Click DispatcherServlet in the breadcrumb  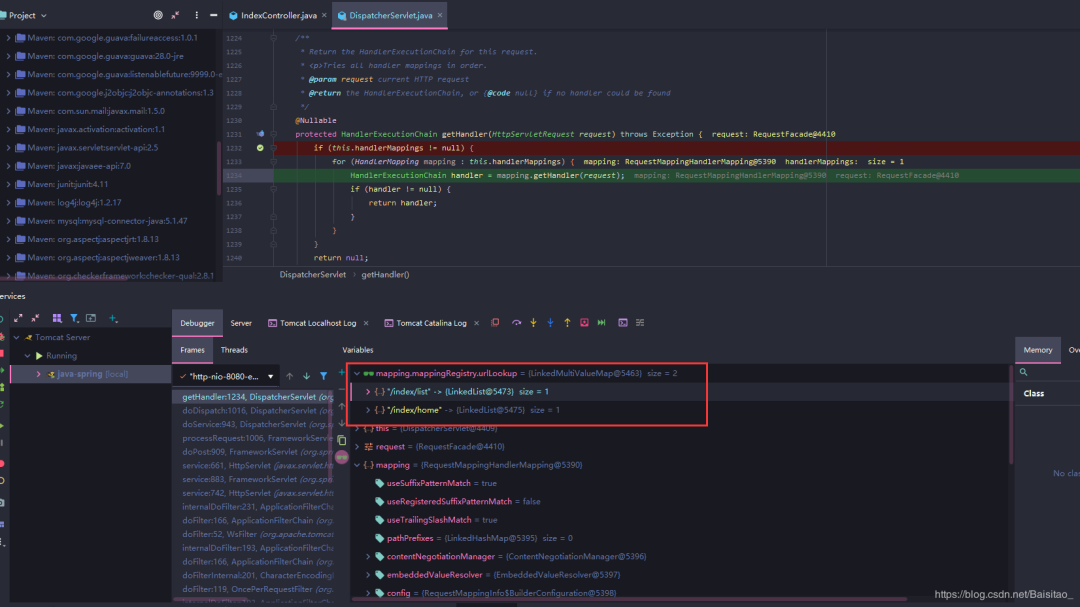click(313, 274)
